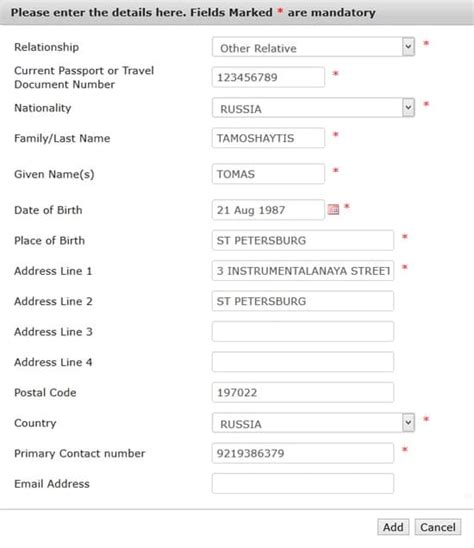Select the Primary Contact number field
The image size is (474, 548).
tap(303, 453)
